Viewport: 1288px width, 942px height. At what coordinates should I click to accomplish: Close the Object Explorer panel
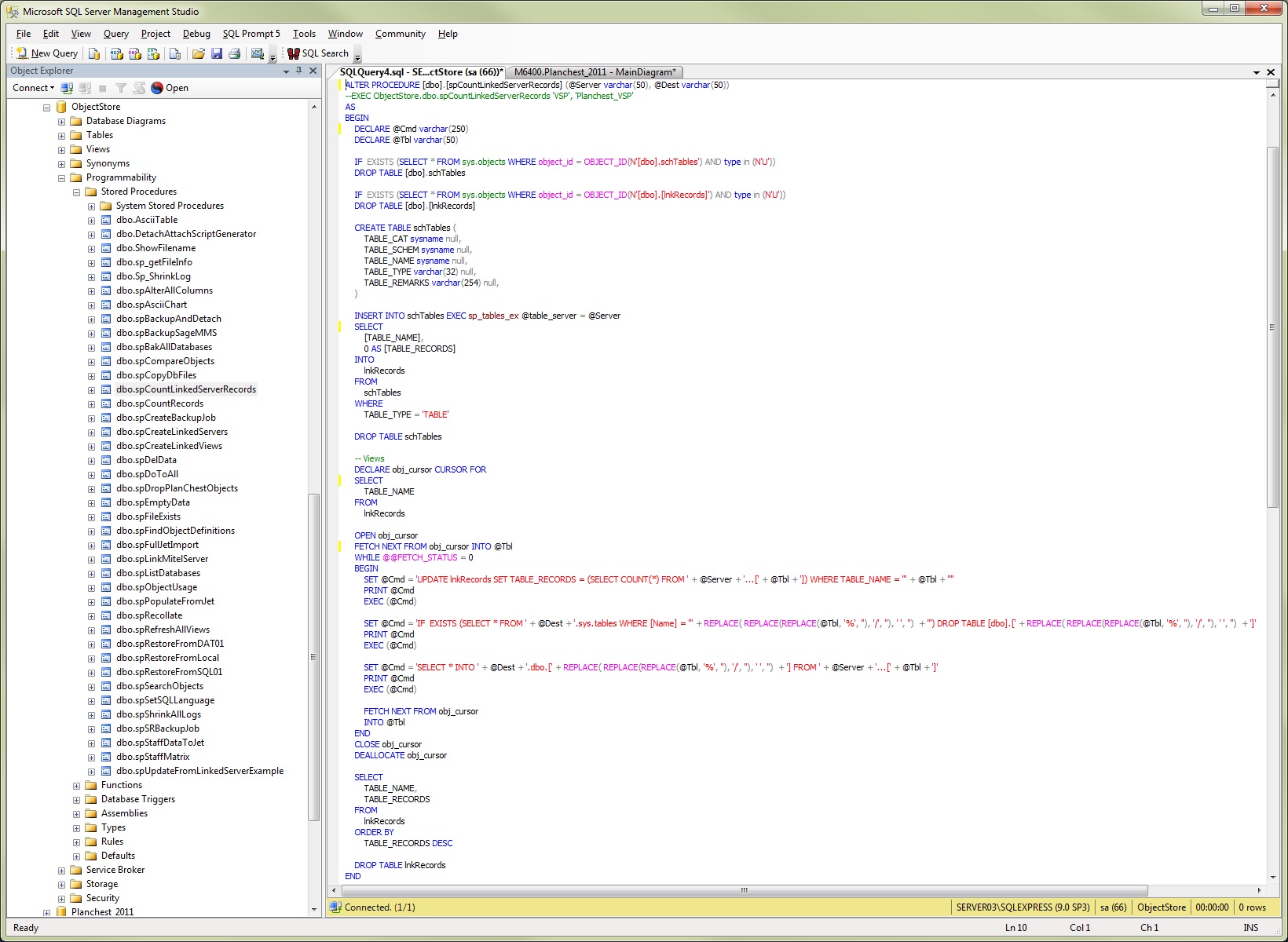313,71
